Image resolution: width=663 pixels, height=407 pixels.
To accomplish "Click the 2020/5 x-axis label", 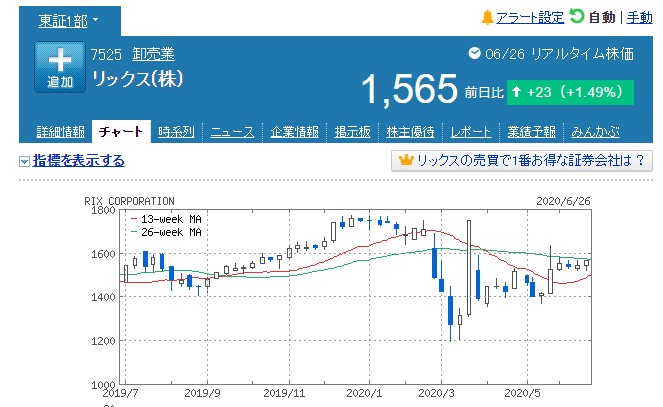I will pos(522,393).
